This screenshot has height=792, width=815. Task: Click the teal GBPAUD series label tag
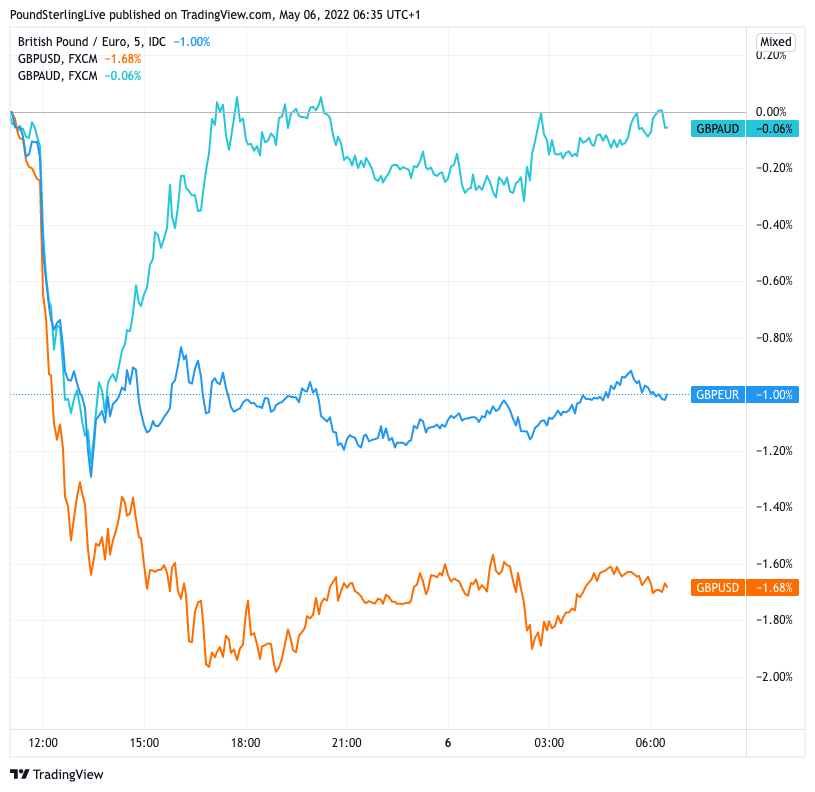click(718, 129)
